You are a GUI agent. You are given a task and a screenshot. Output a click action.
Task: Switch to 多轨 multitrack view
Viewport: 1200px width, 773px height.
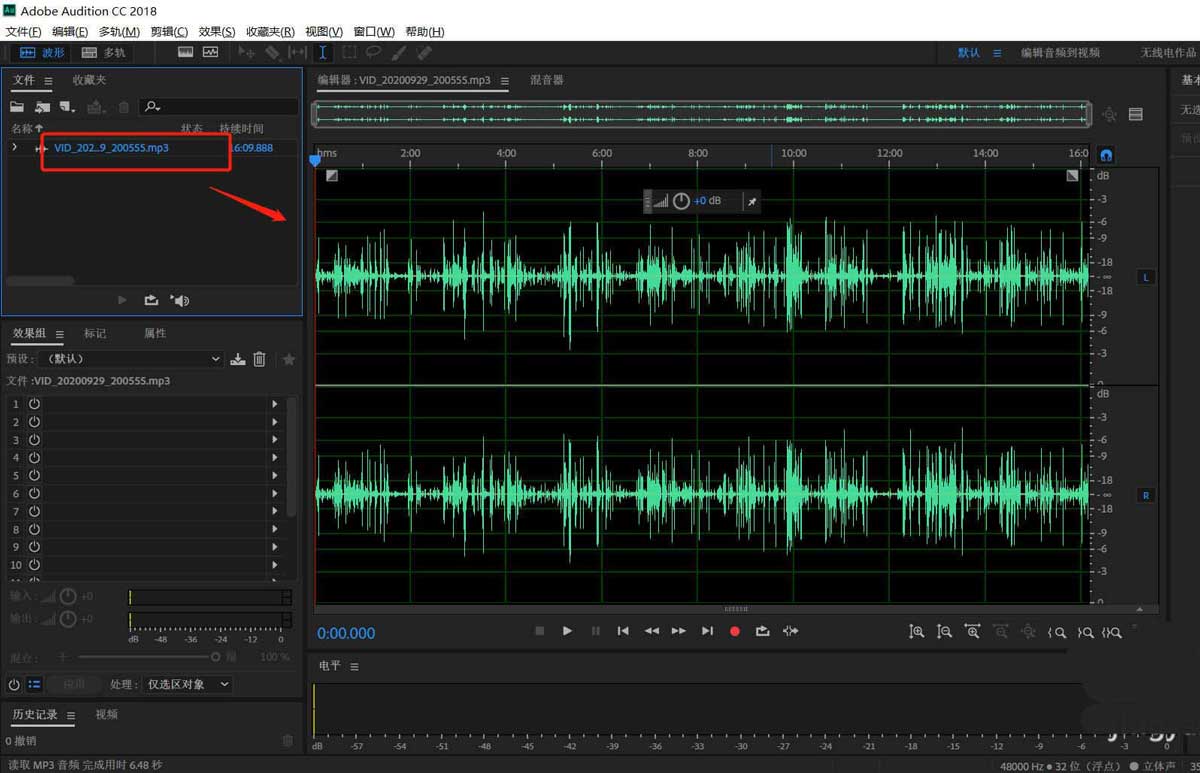coord(104,52)
